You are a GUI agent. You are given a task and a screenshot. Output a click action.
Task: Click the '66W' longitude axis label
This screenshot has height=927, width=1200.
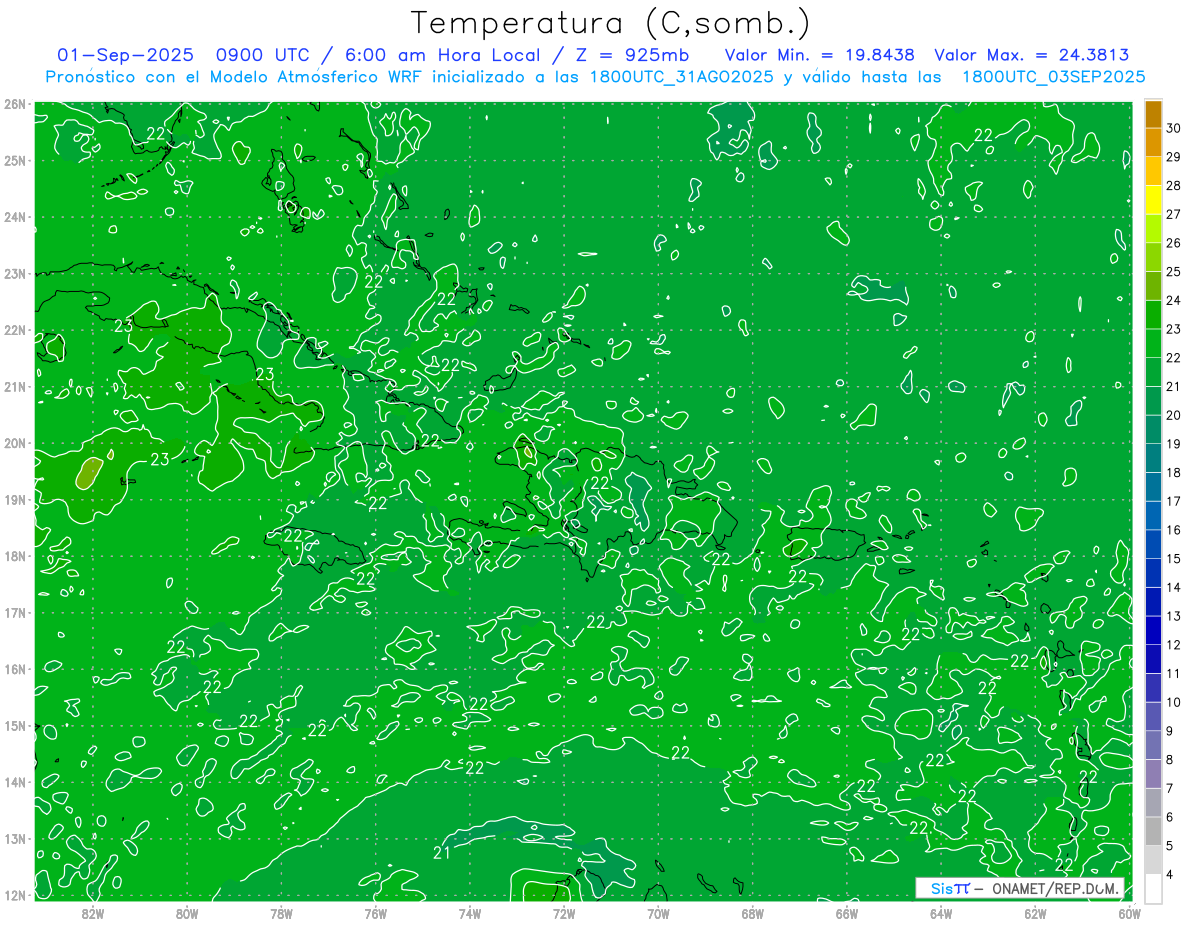pyautogui.click(x=847, y=912)
